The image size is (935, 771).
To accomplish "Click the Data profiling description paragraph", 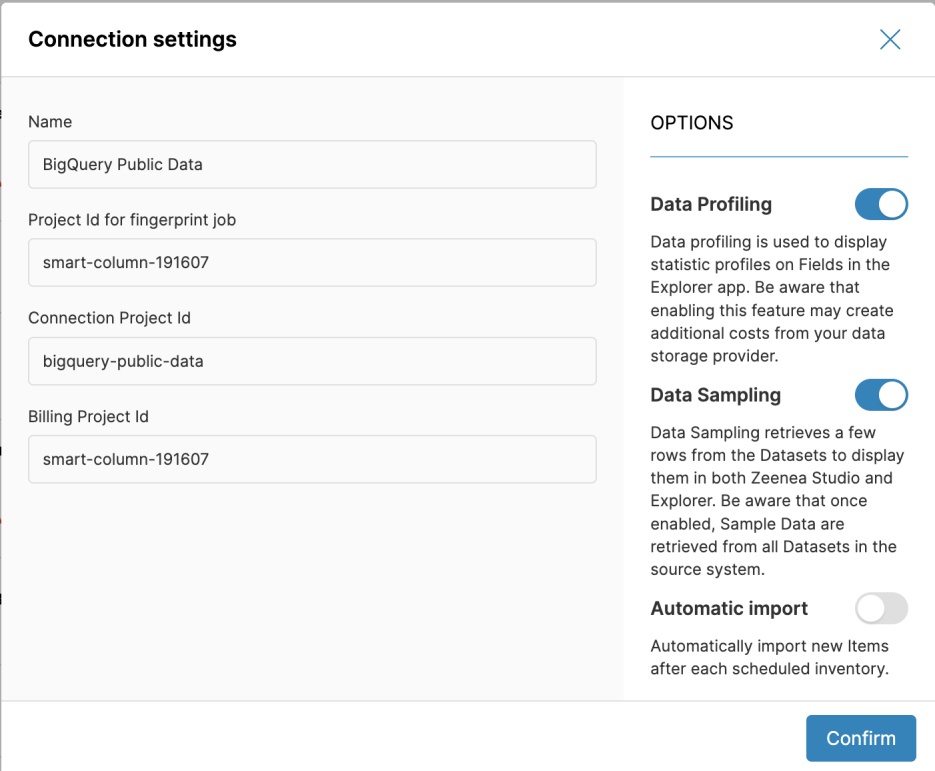I will click(x=771, y=299).
